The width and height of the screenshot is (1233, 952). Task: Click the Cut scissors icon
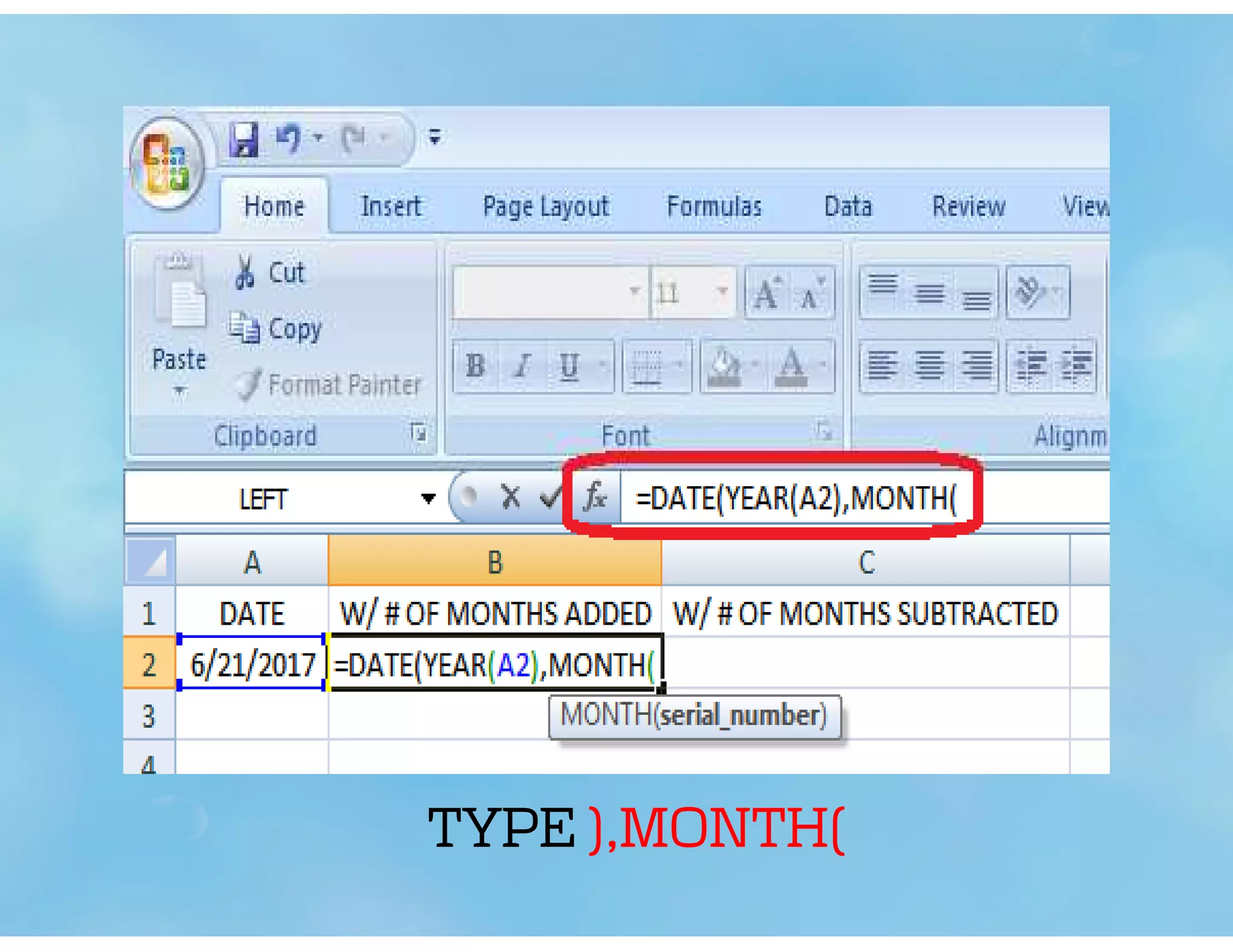244,273
